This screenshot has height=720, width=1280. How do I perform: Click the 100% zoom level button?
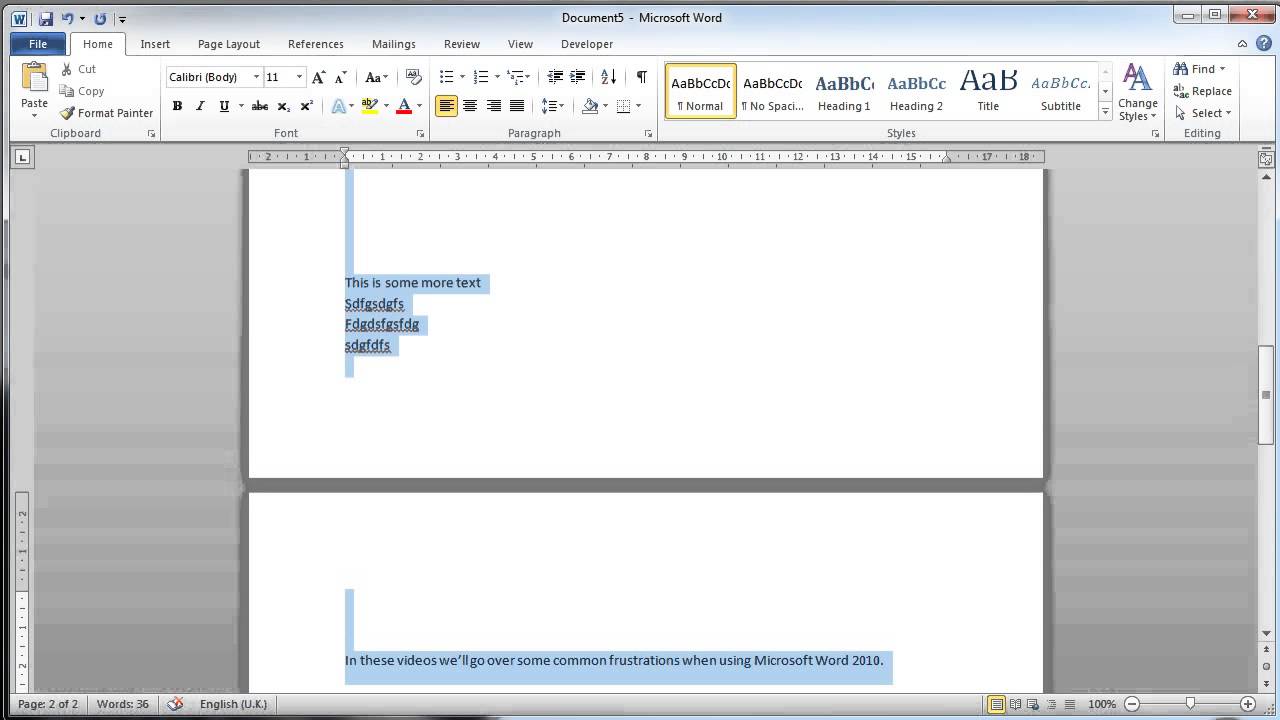tap(1102, 704)
